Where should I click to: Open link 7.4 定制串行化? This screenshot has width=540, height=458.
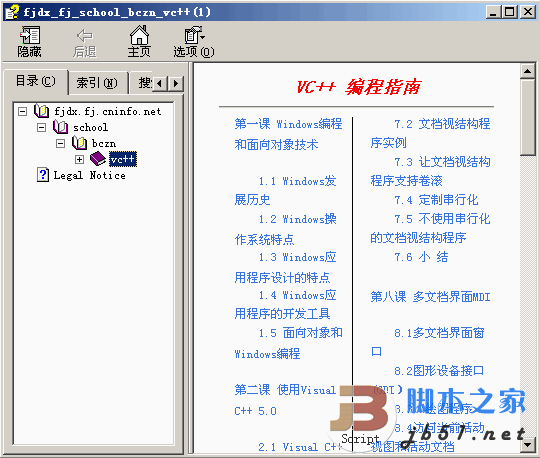click(436, 200)
